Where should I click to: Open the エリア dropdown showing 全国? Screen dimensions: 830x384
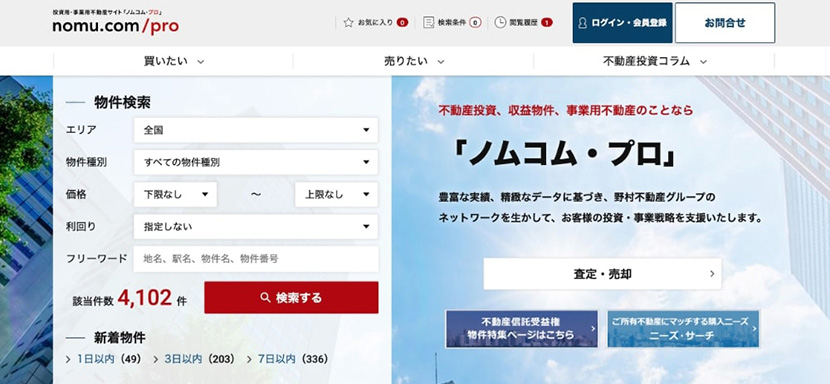click(256, 130)
